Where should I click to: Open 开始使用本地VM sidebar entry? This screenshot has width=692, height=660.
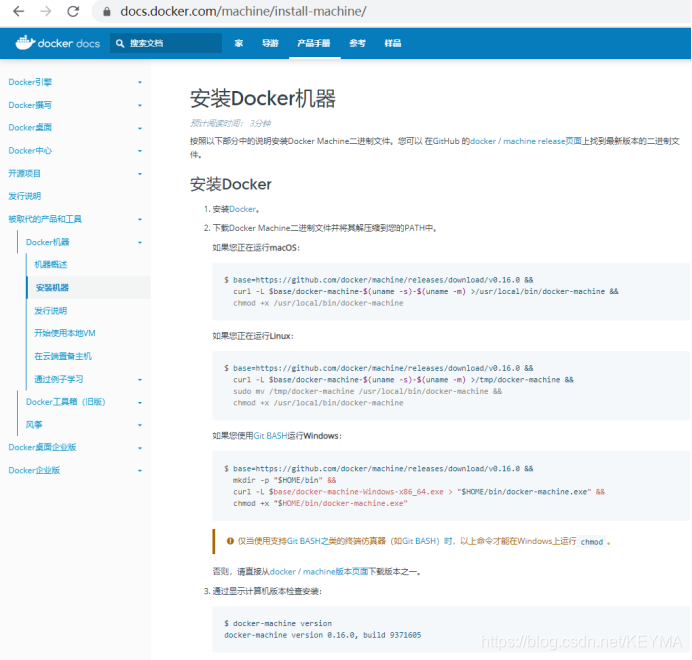coord(65,333)
